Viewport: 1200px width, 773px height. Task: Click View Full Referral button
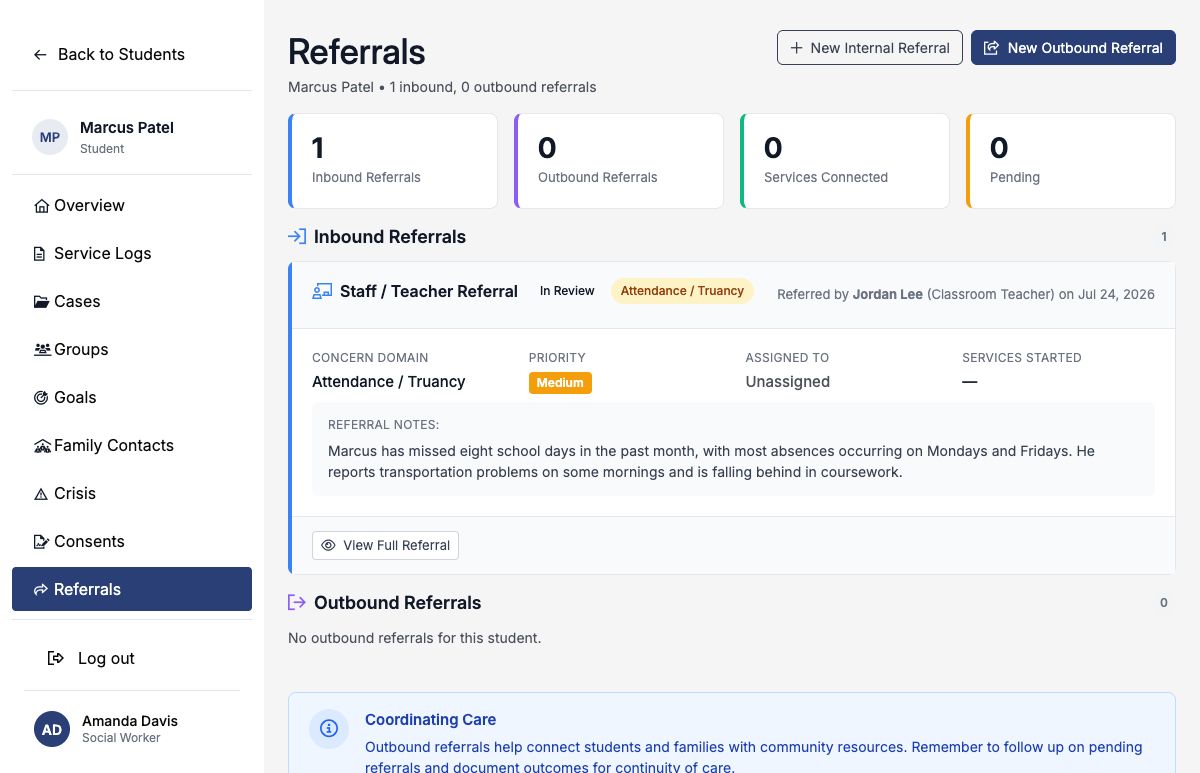(x=385, y=545)
